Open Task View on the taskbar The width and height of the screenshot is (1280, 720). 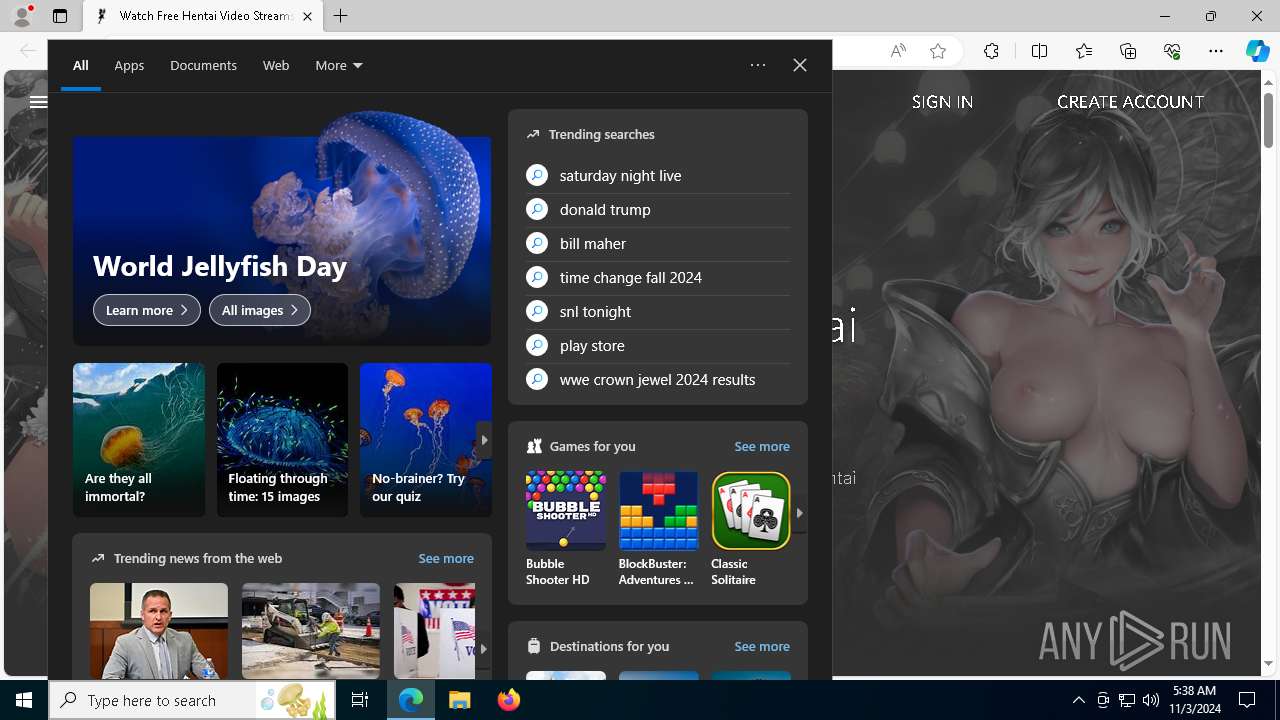click(x=360, y=700)
